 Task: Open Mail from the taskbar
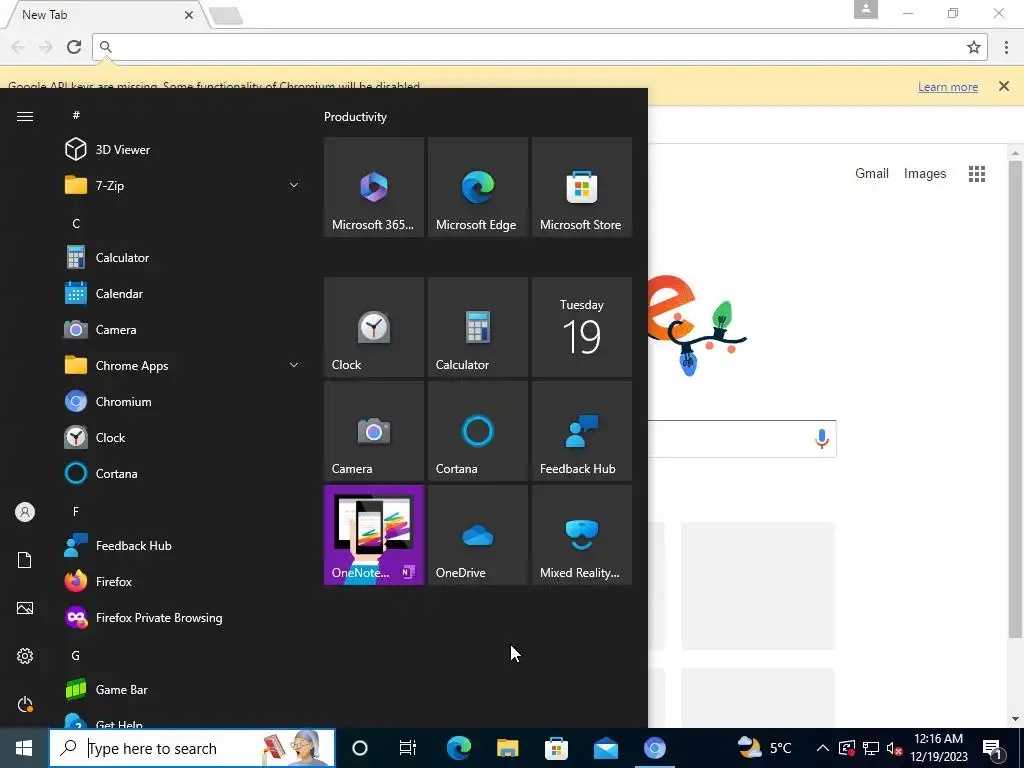pos(605,748)
